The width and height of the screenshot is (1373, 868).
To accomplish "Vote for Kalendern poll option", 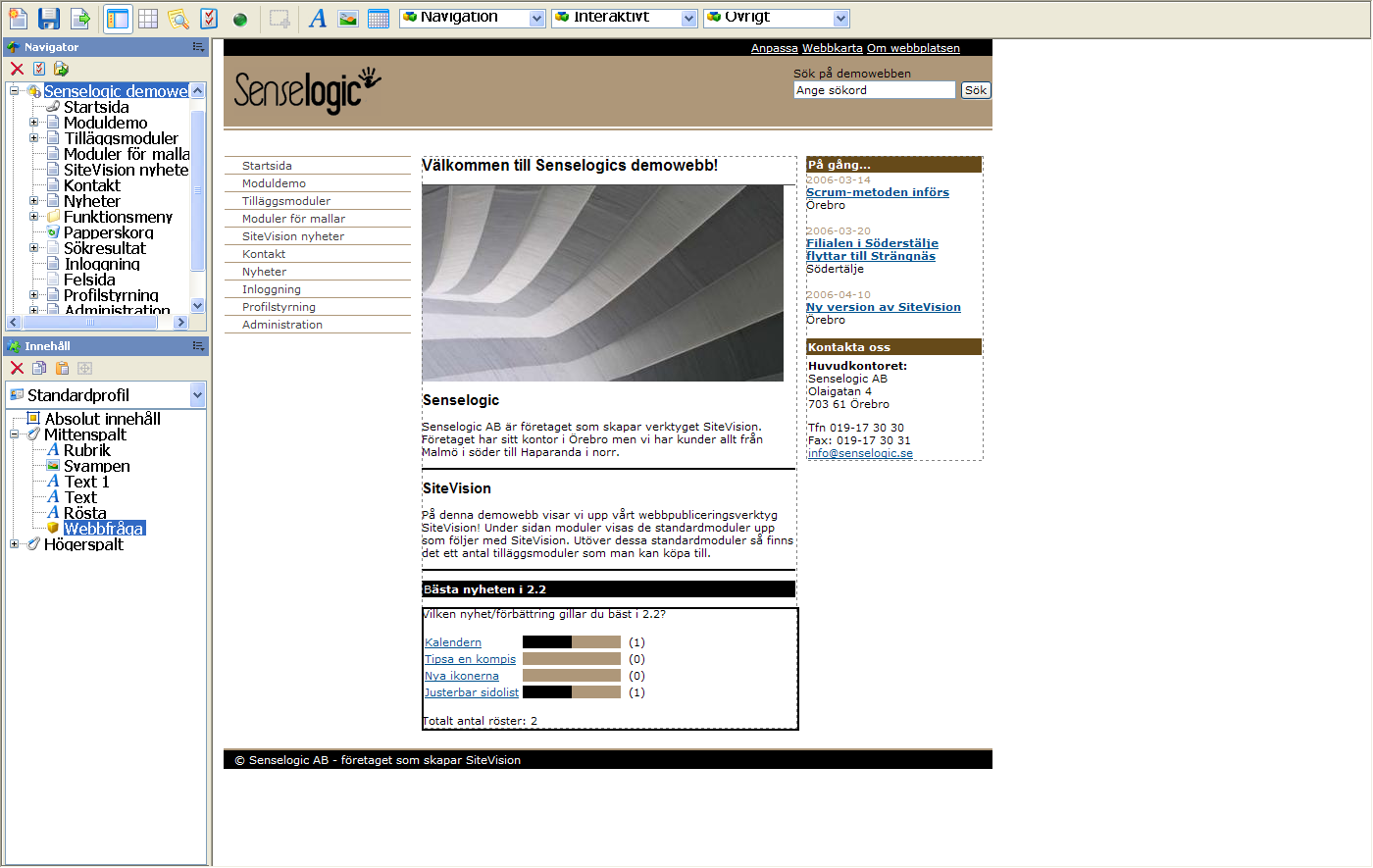I will point(453,642).
